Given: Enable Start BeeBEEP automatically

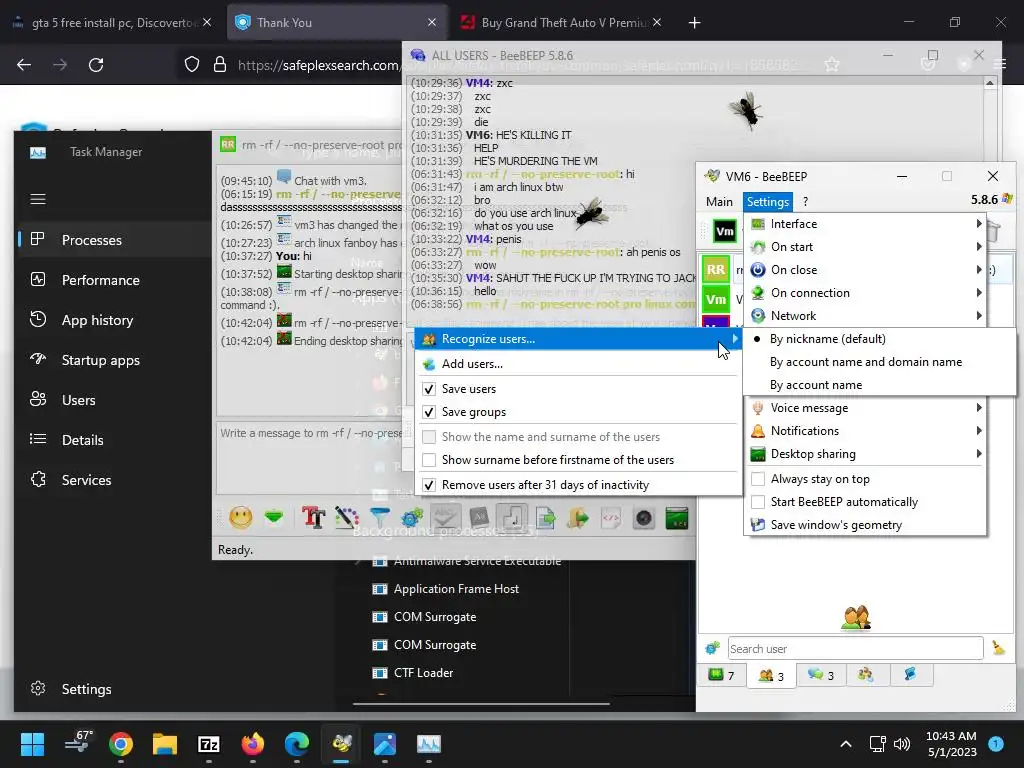Looking at the screenshot, I should (x=758, y=502).
